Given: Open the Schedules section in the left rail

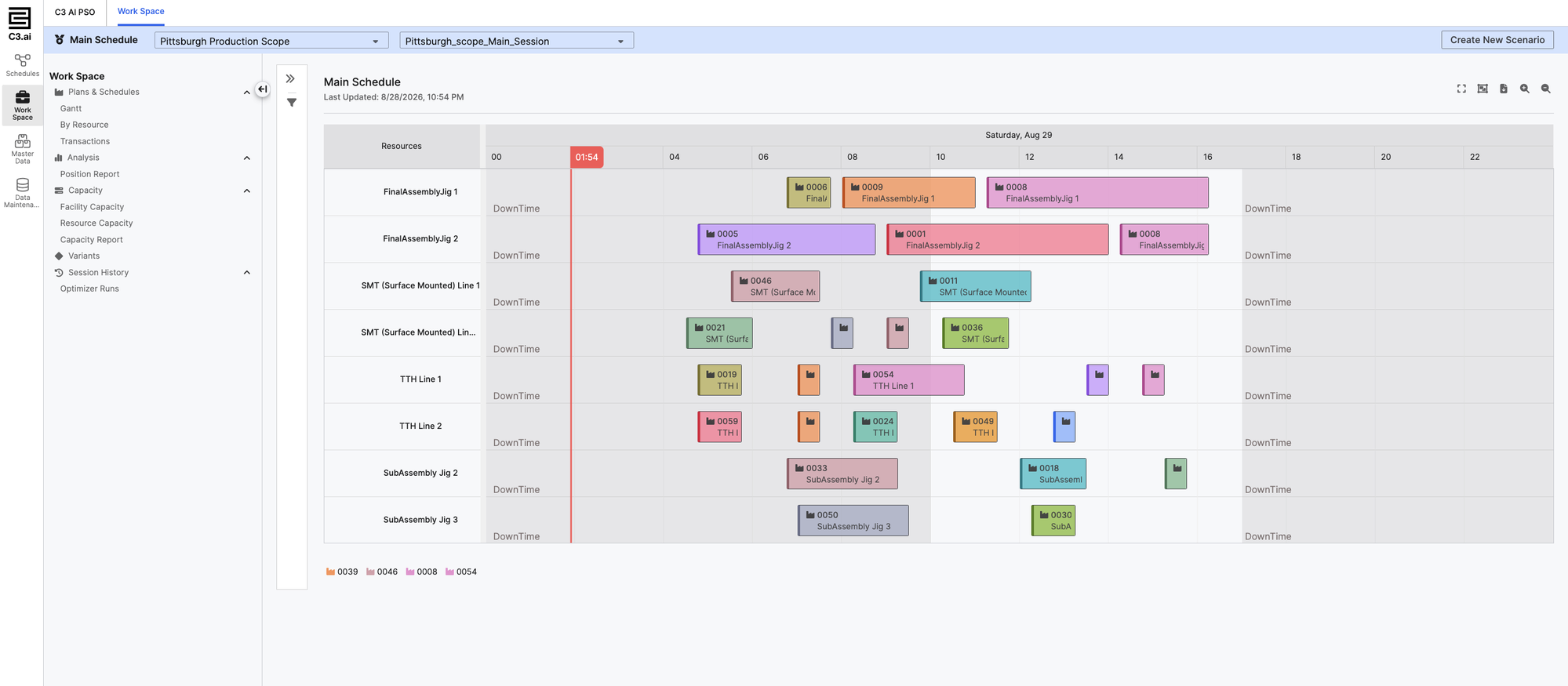Looking at the screenshot, I should 22,65.
